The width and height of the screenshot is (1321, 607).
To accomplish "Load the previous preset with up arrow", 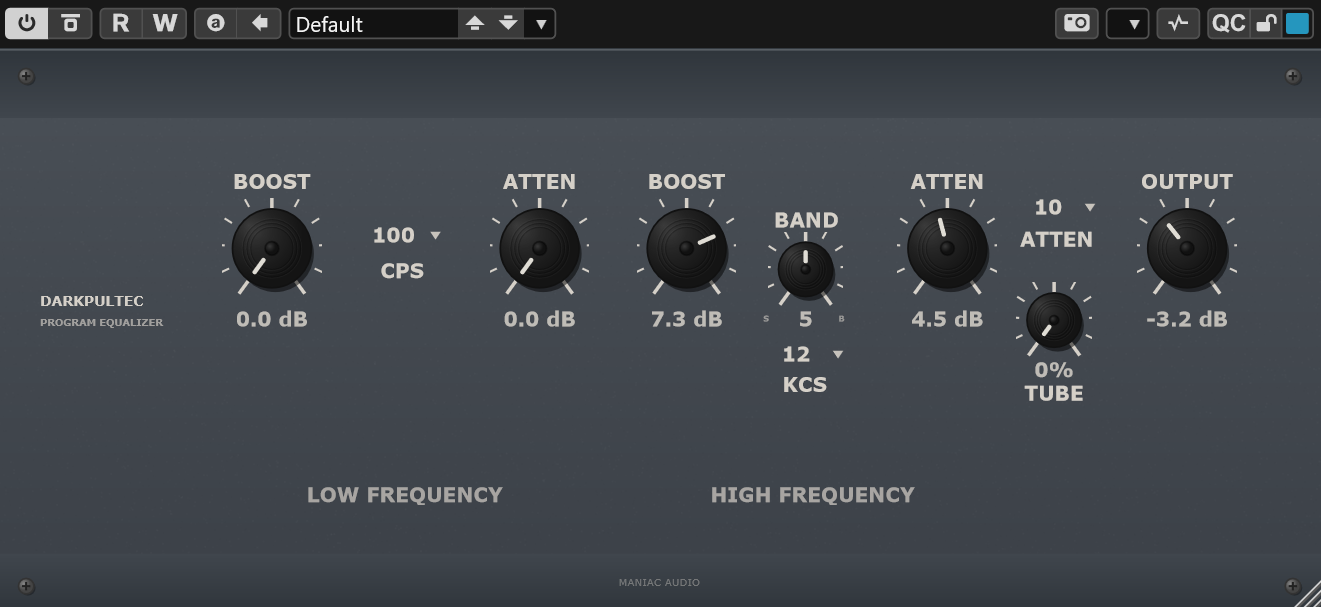I will click(x=475, y=23).
